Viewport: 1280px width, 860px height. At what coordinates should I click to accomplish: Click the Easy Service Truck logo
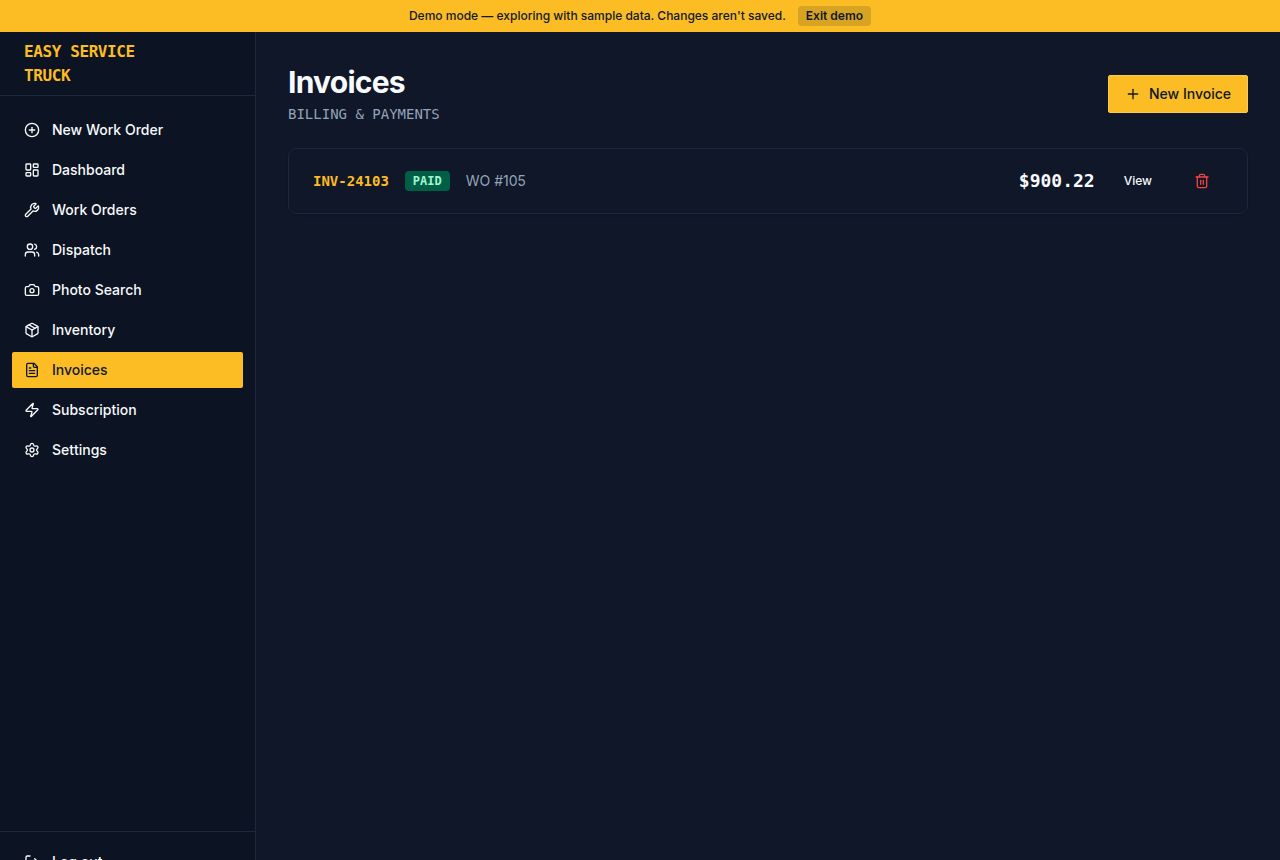click(x=79, y=63)
